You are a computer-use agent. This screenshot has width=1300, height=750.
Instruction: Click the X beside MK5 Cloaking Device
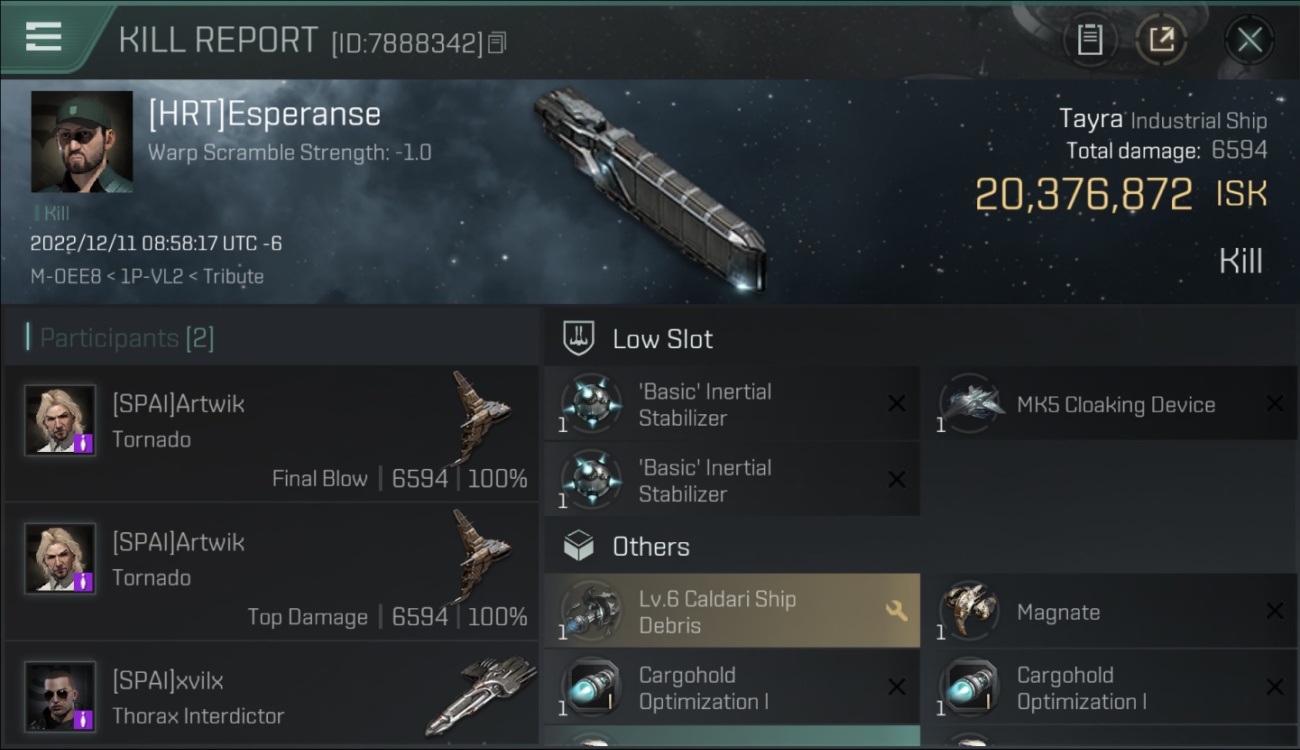click(x=1274, y=403)
